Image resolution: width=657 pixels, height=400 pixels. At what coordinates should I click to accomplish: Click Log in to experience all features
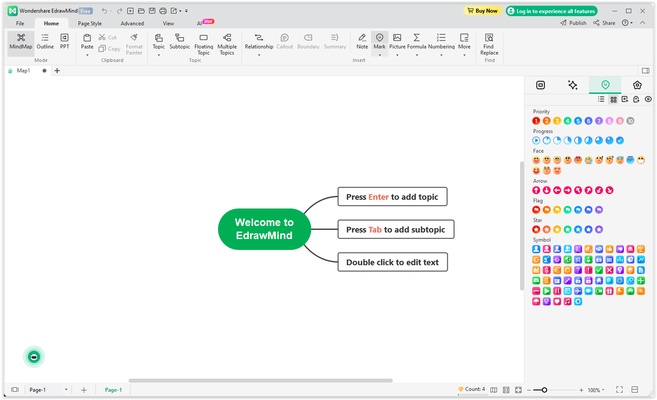tap(551, 11)
